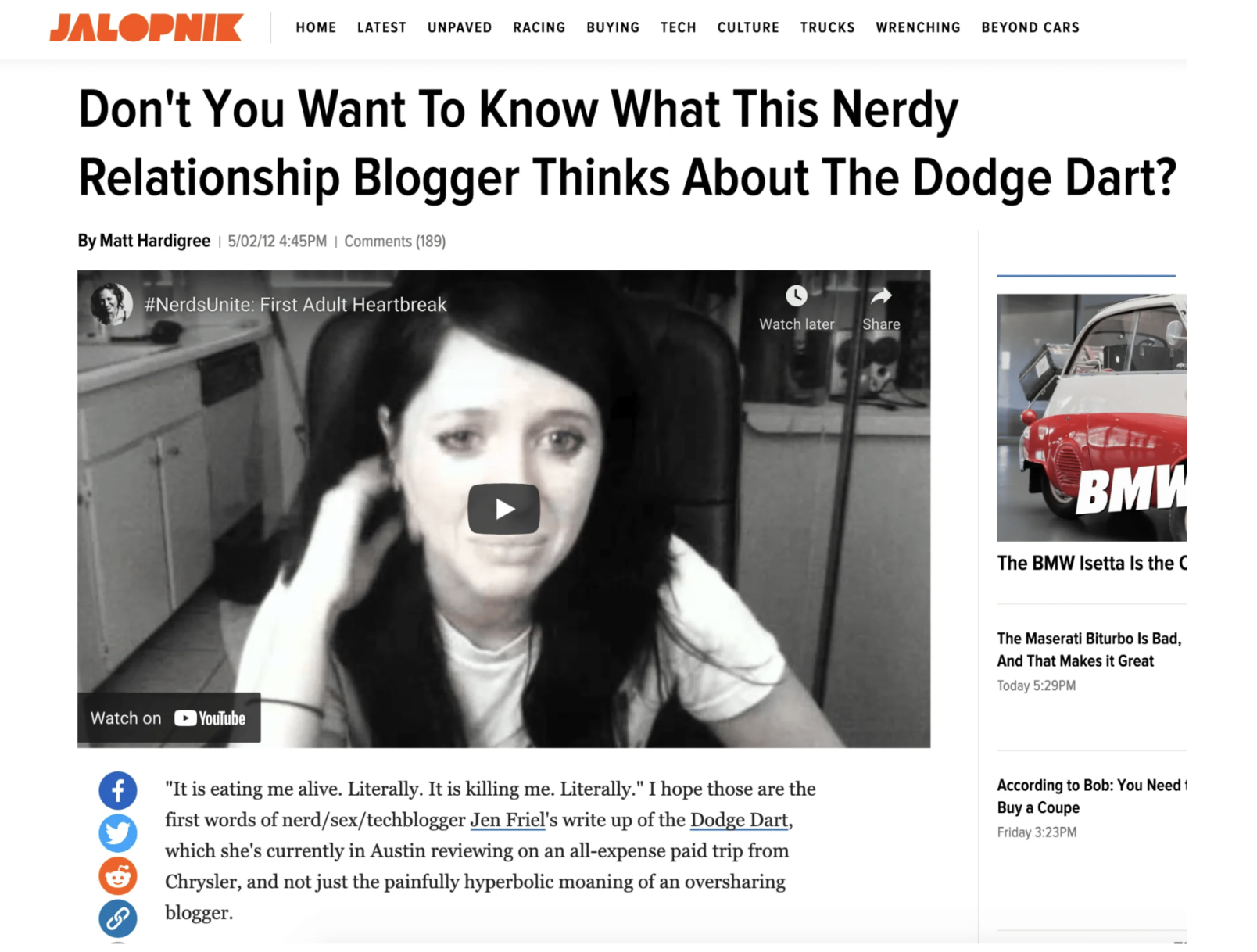Open the BEYOND CARS section
The width and height of the screenshot is (1257, 952).
1030,27
